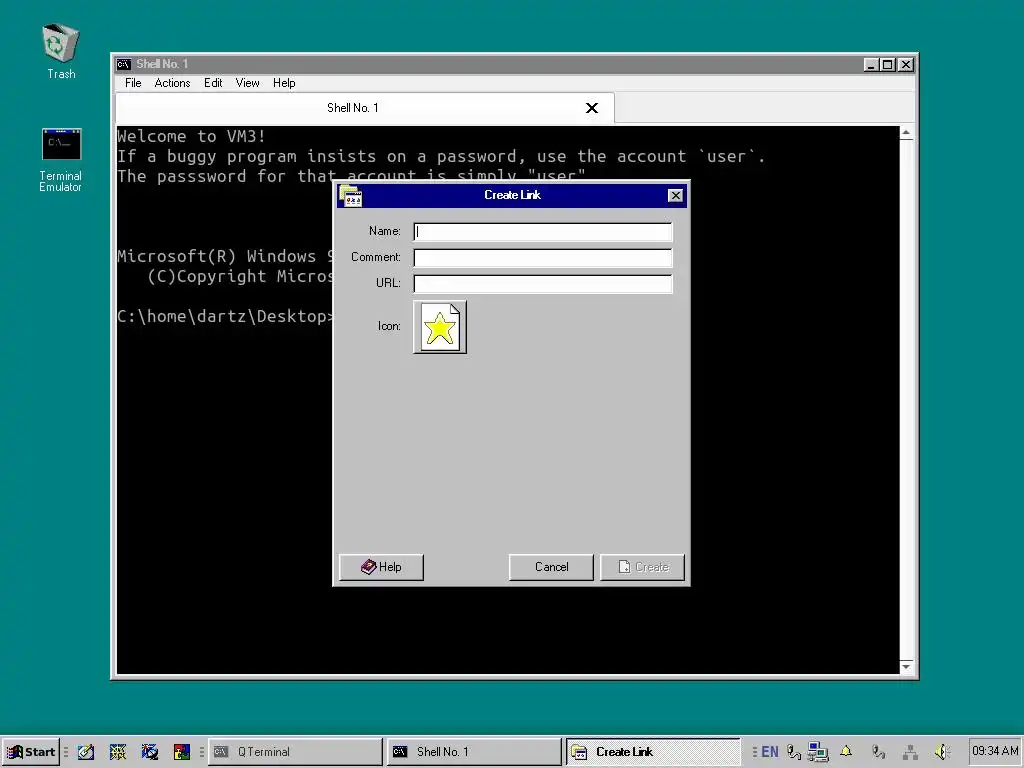Viewport: 1024px width, 768px height.
Task: Choose the star icon button in Create Link
Action: coord(440,327)
